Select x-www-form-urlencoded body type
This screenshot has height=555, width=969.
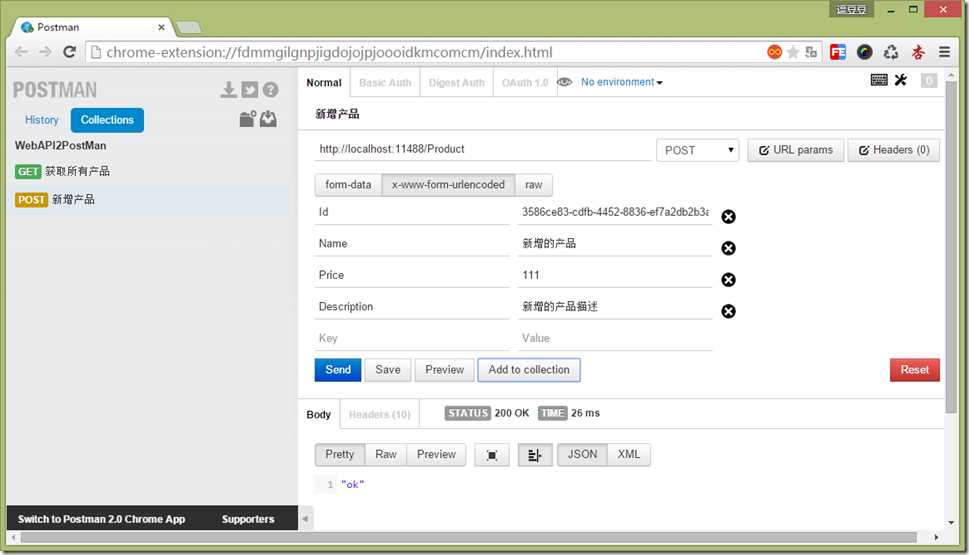[448, 185]
